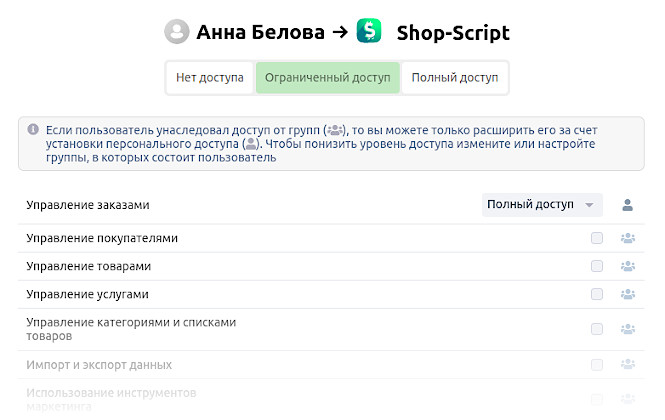Click the green Shop-Script app icon
The image size is (665, 420).
(x=369, y=32)
